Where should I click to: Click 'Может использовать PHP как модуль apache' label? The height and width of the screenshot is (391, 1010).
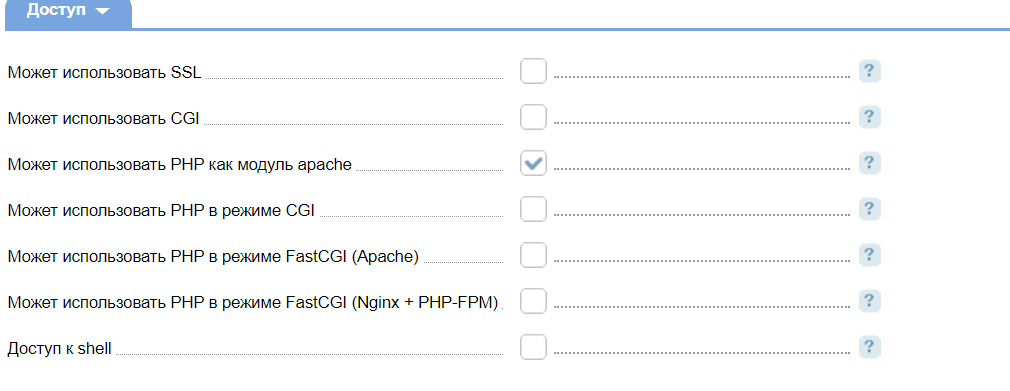[180, 165]
